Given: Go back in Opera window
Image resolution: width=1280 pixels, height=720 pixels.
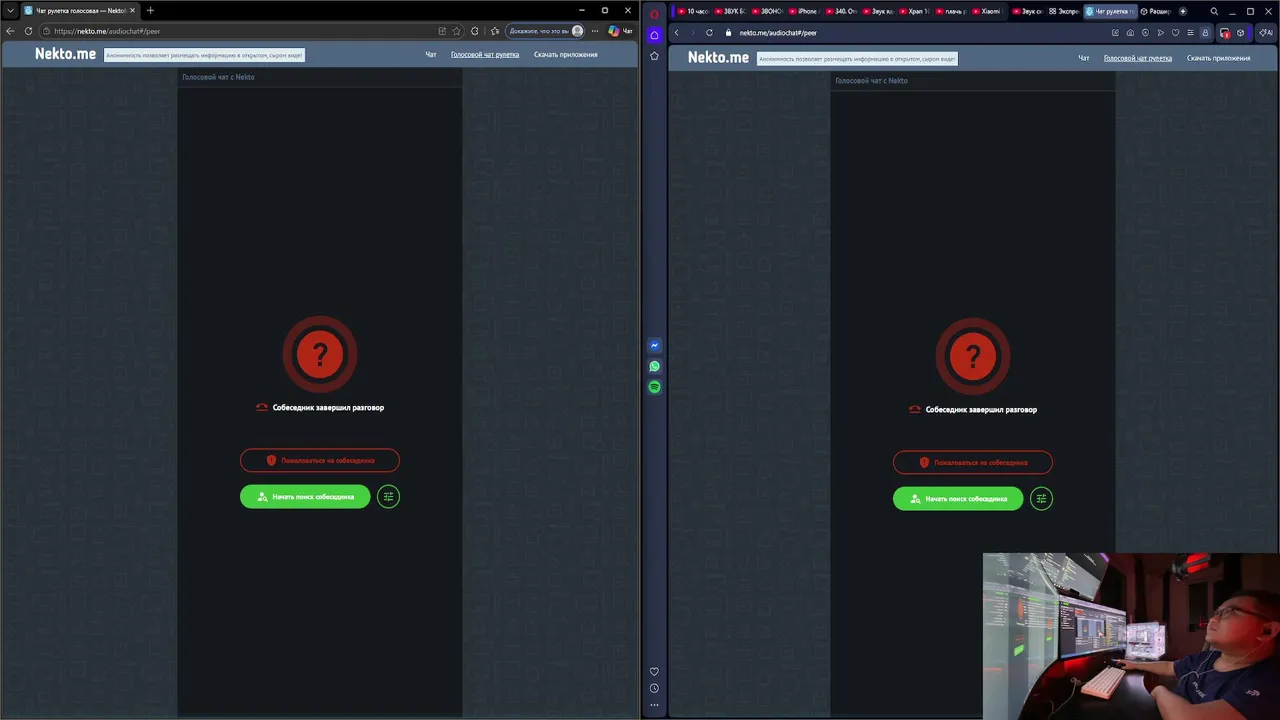Looking at the screenshot, I should pyautogui.click(x=676, y=32).
